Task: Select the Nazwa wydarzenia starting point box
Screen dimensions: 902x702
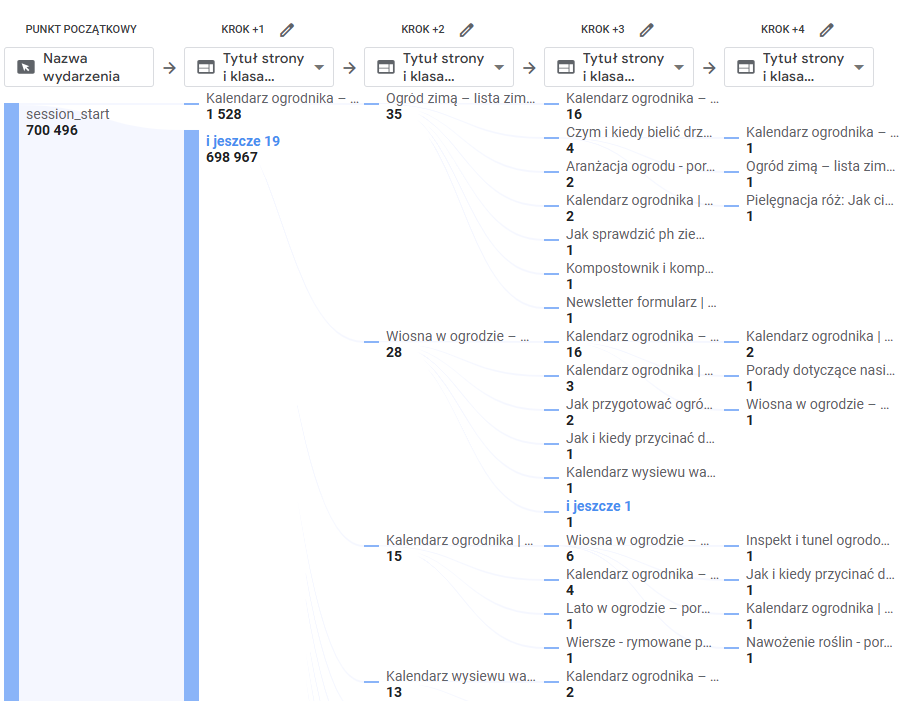Action: tap(79, 67)
